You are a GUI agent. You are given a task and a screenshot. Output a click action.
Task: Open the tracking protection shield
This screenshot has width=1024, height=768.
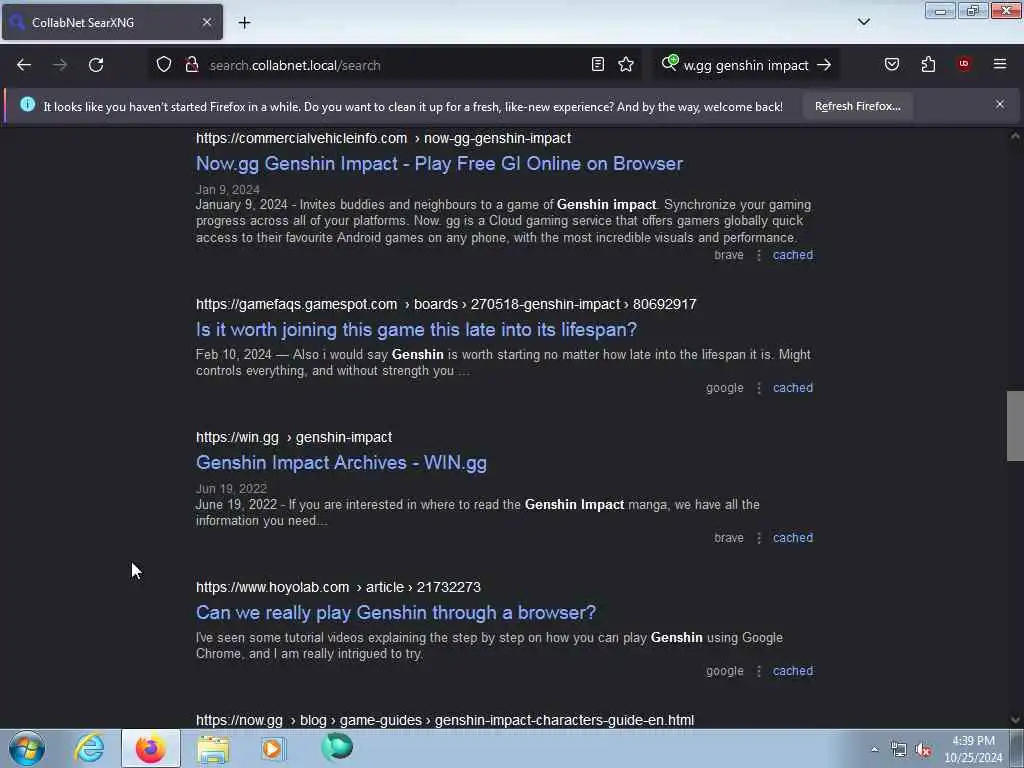coord(164,65)
